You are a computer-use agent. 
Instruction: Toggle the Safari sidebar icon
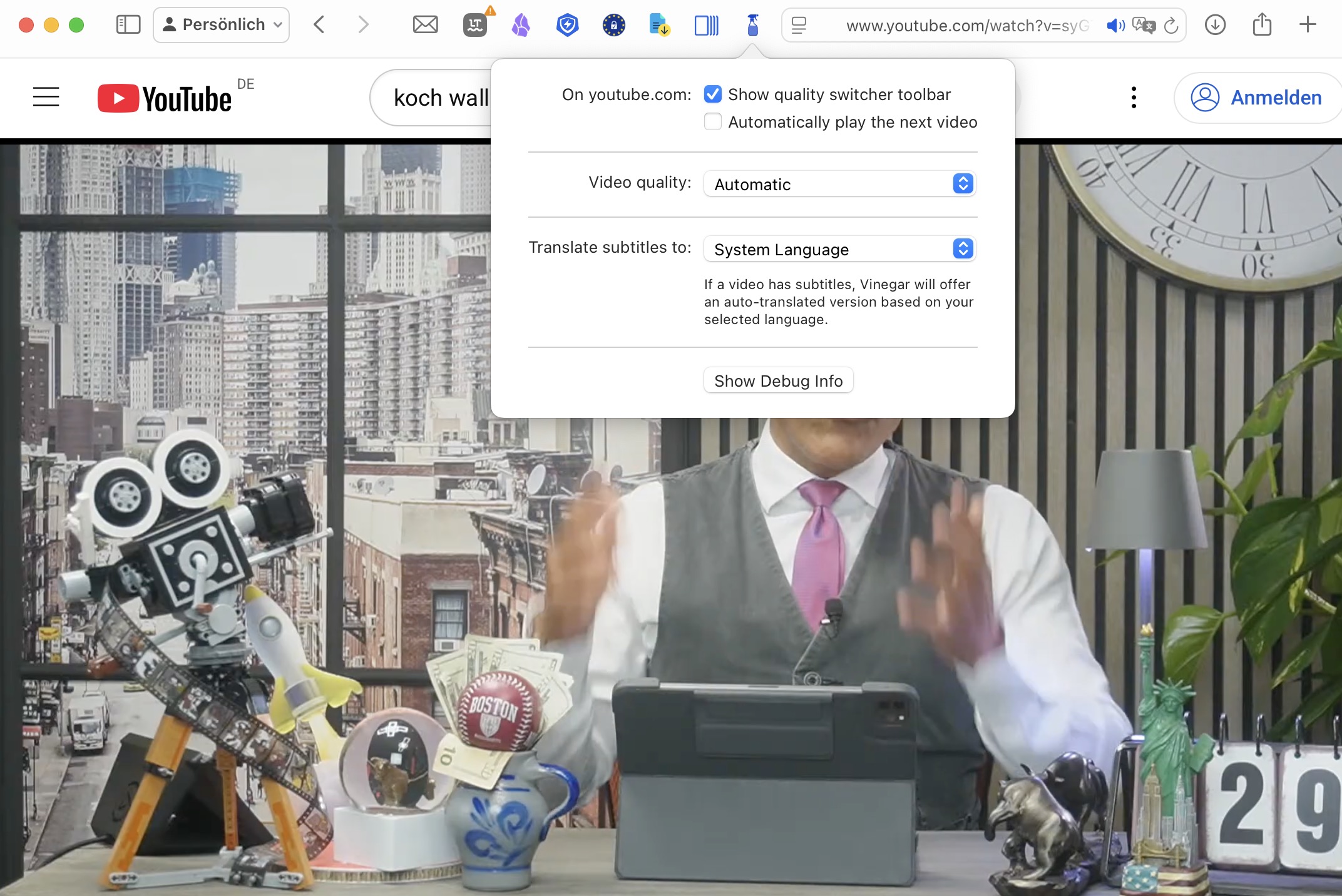pos(128,25)
